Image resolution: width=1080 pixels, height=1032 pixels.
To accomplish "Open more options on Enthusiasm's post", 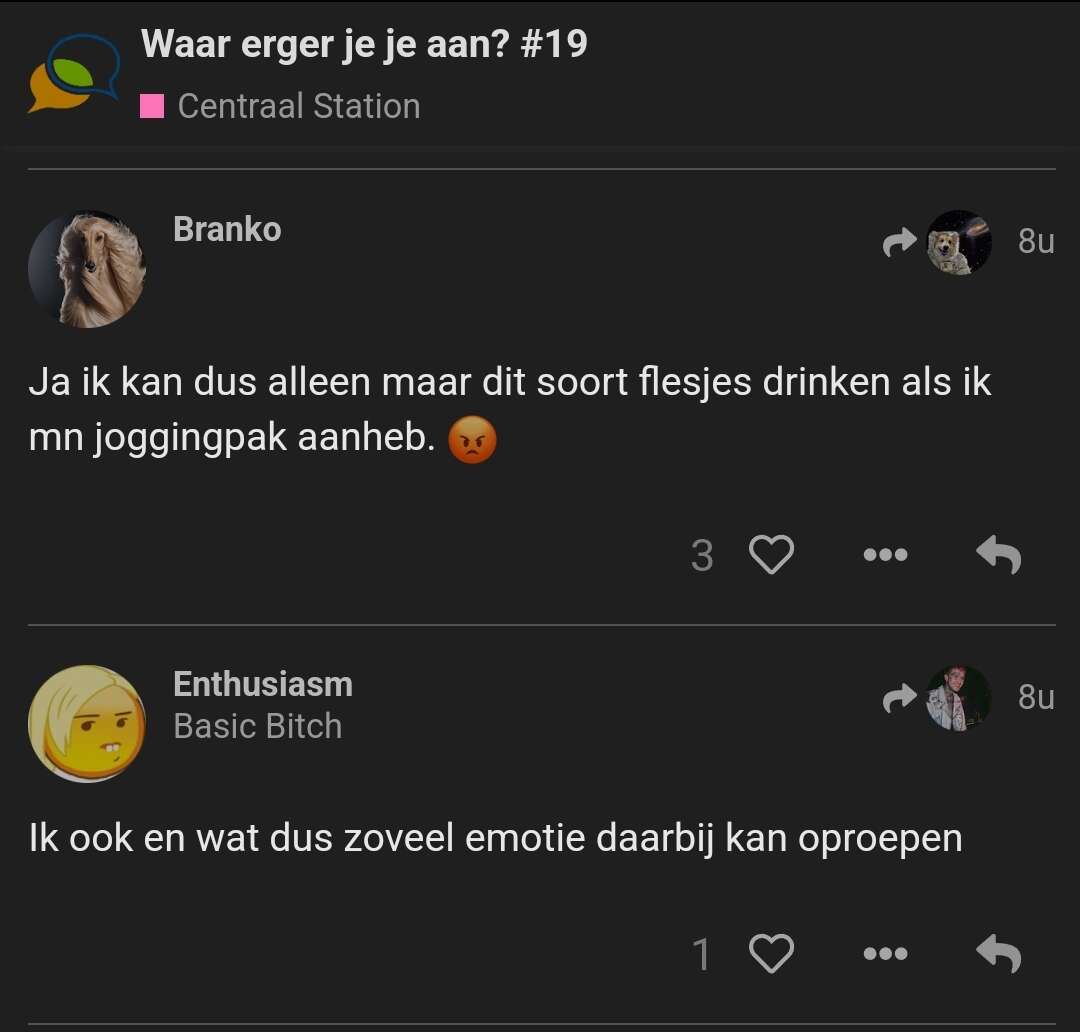I will click(885, 953).
